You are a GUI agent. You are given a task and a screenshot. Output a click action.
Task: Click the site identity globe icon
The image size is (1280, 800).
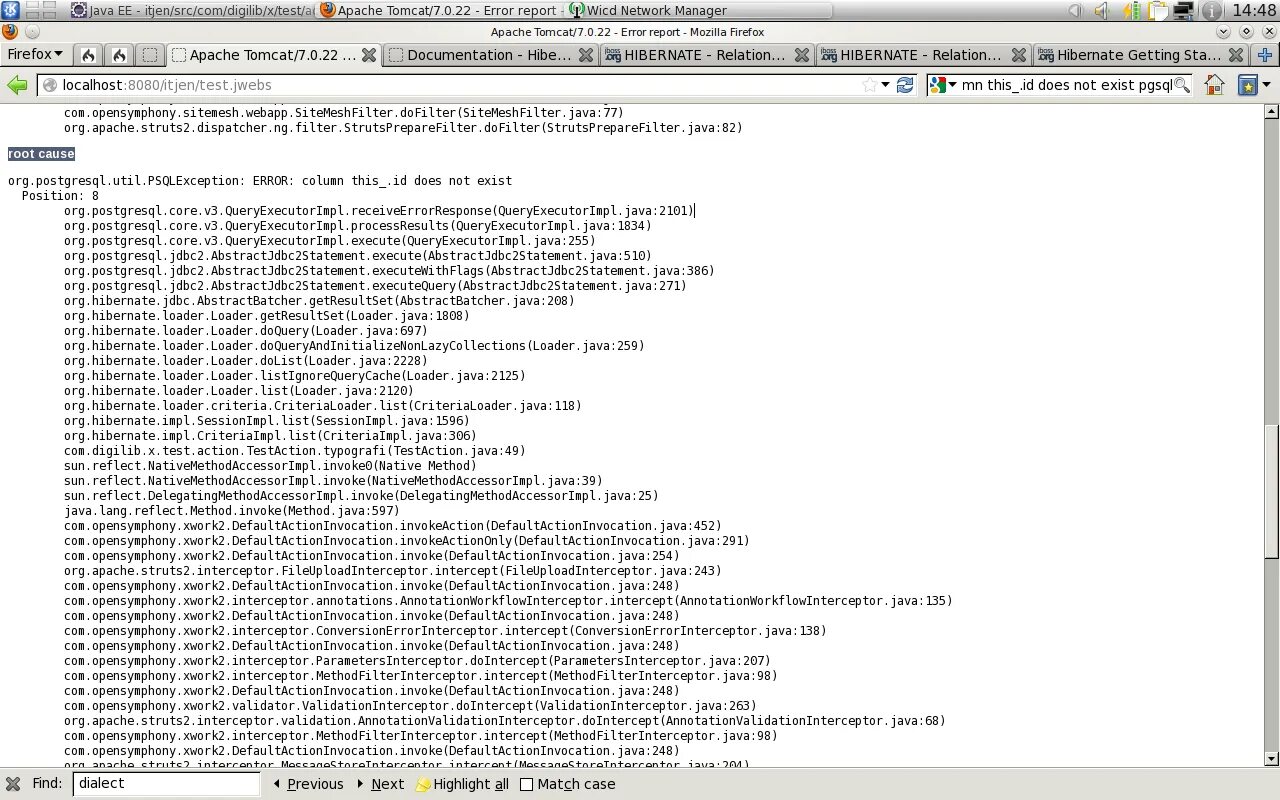click(49, 85)
